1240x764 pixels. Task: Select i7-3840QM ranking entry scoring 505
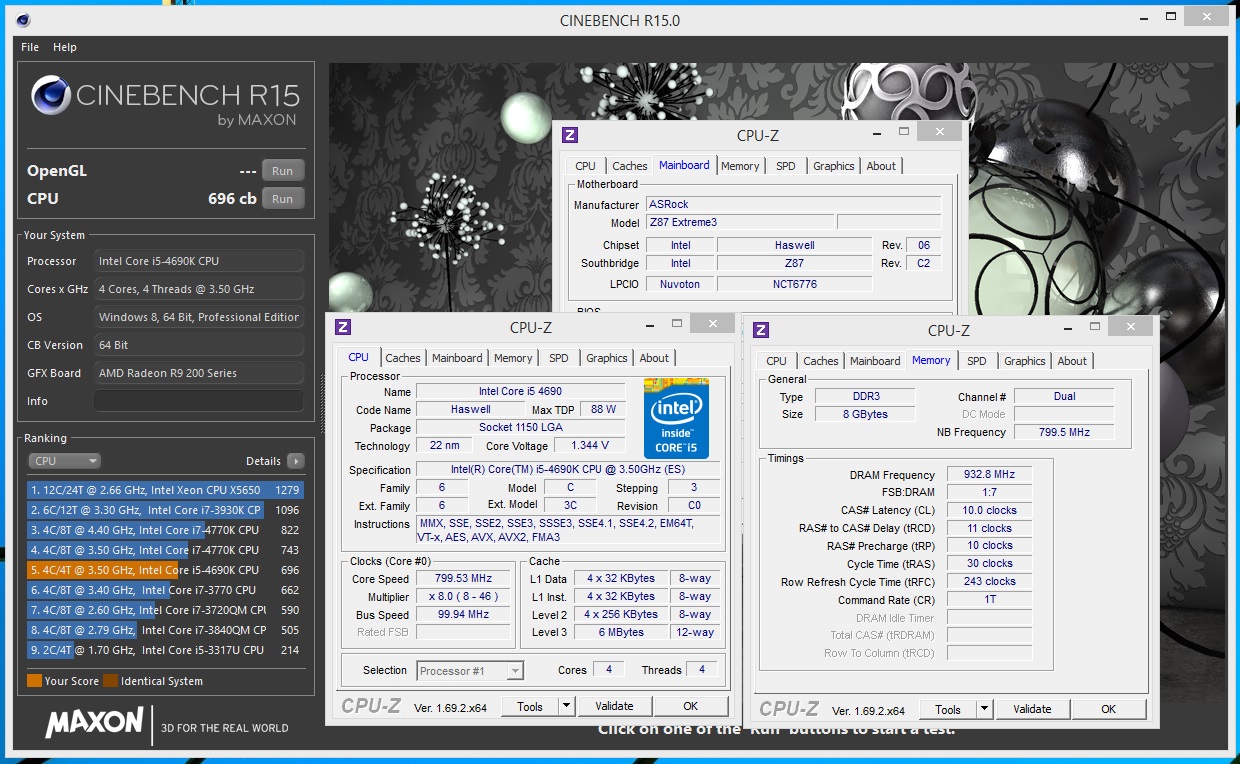165,630
